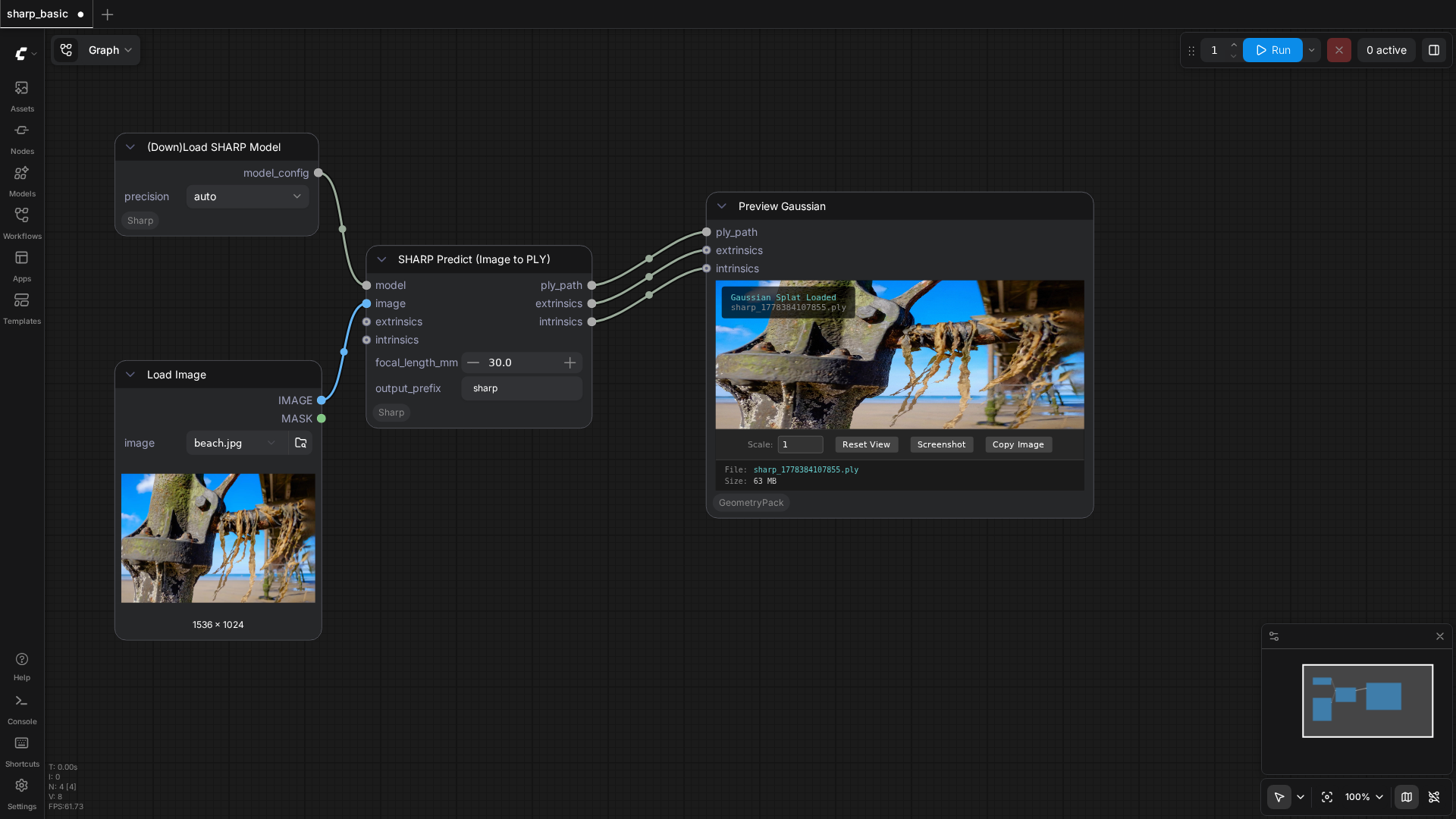Toggle link visibility icon in bottom toolbar

1434,797
